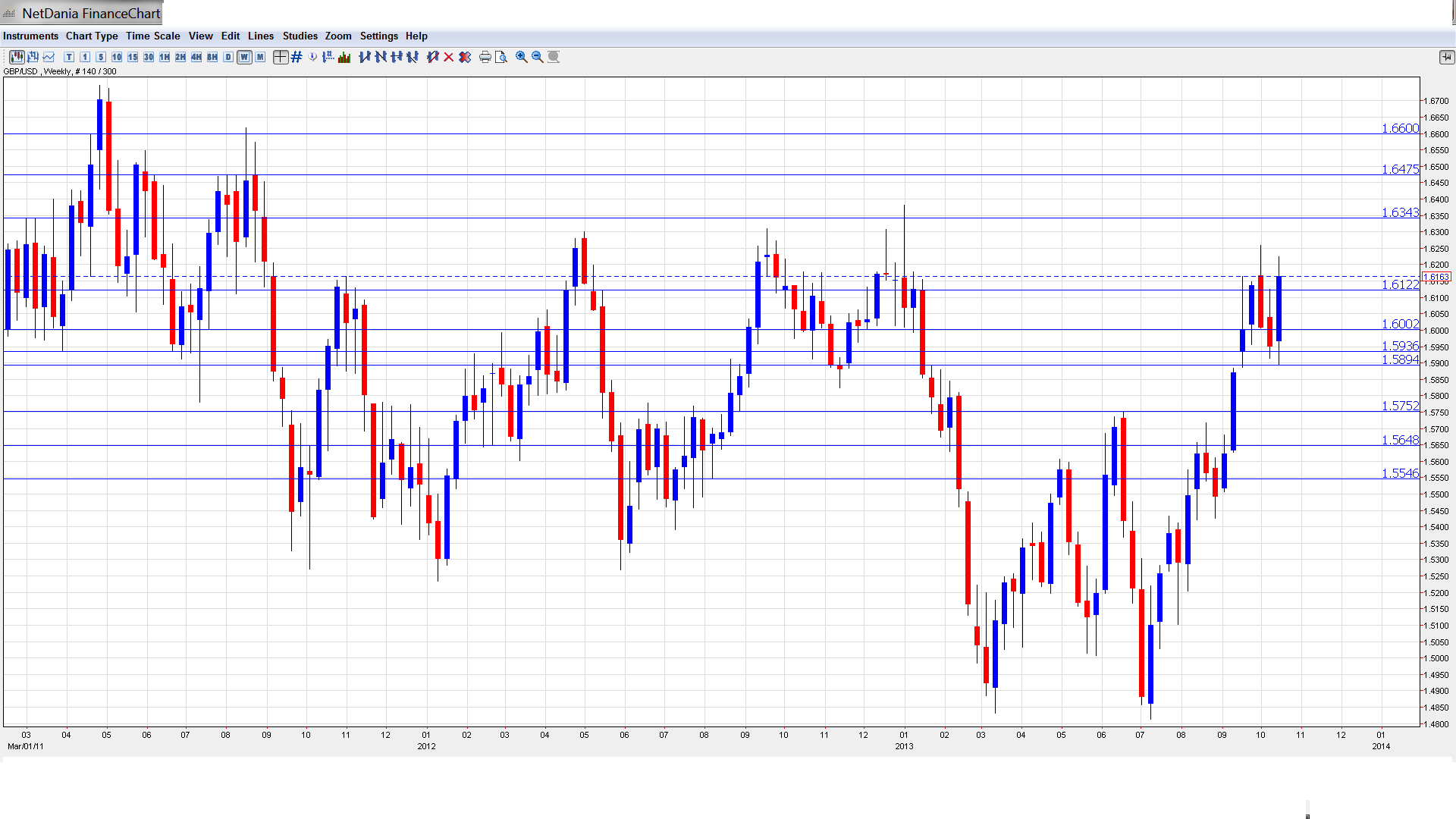Select the 4H timescale button
This screenshot has width=1456, height=819.
[196, 57]
